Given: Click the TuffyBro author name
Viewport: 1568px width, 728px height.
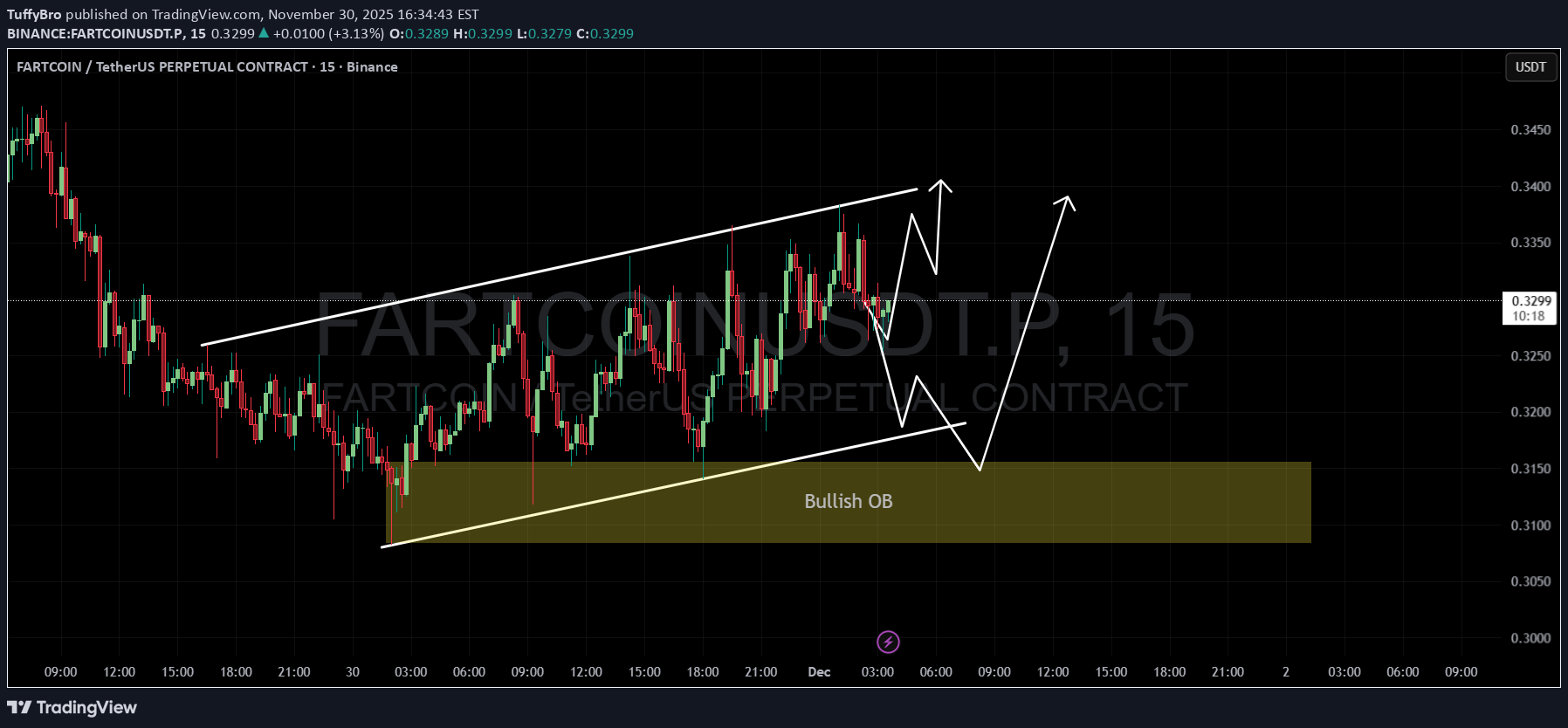Looking at the screenshot, I should click(34, 14).
